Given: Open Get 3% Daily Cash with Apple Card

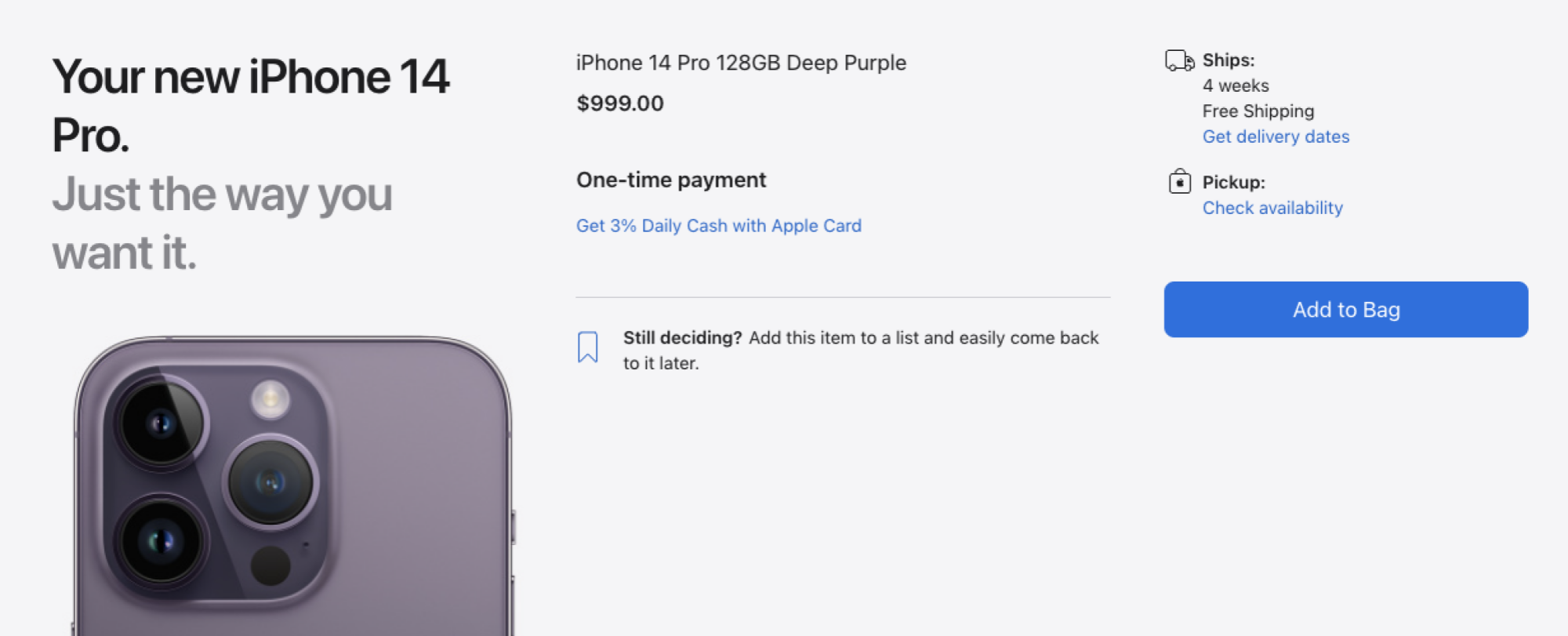Looking at the screenshot, I should [x=718, y=226].
